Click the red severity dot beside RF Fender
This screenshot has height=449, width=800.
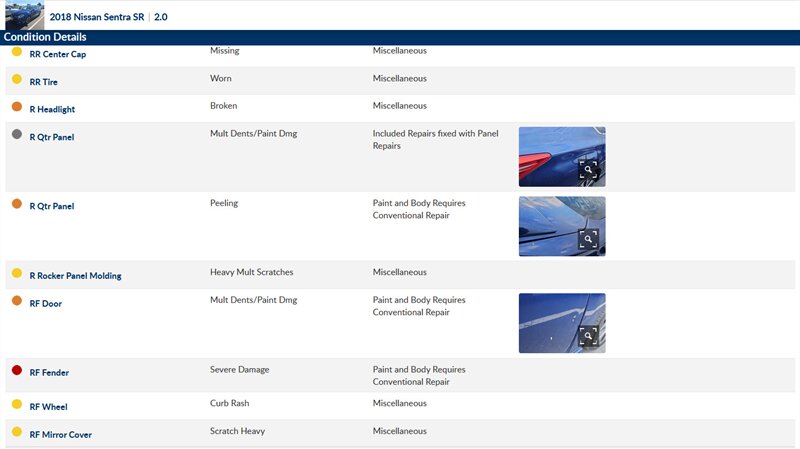(x=17, y=371)
